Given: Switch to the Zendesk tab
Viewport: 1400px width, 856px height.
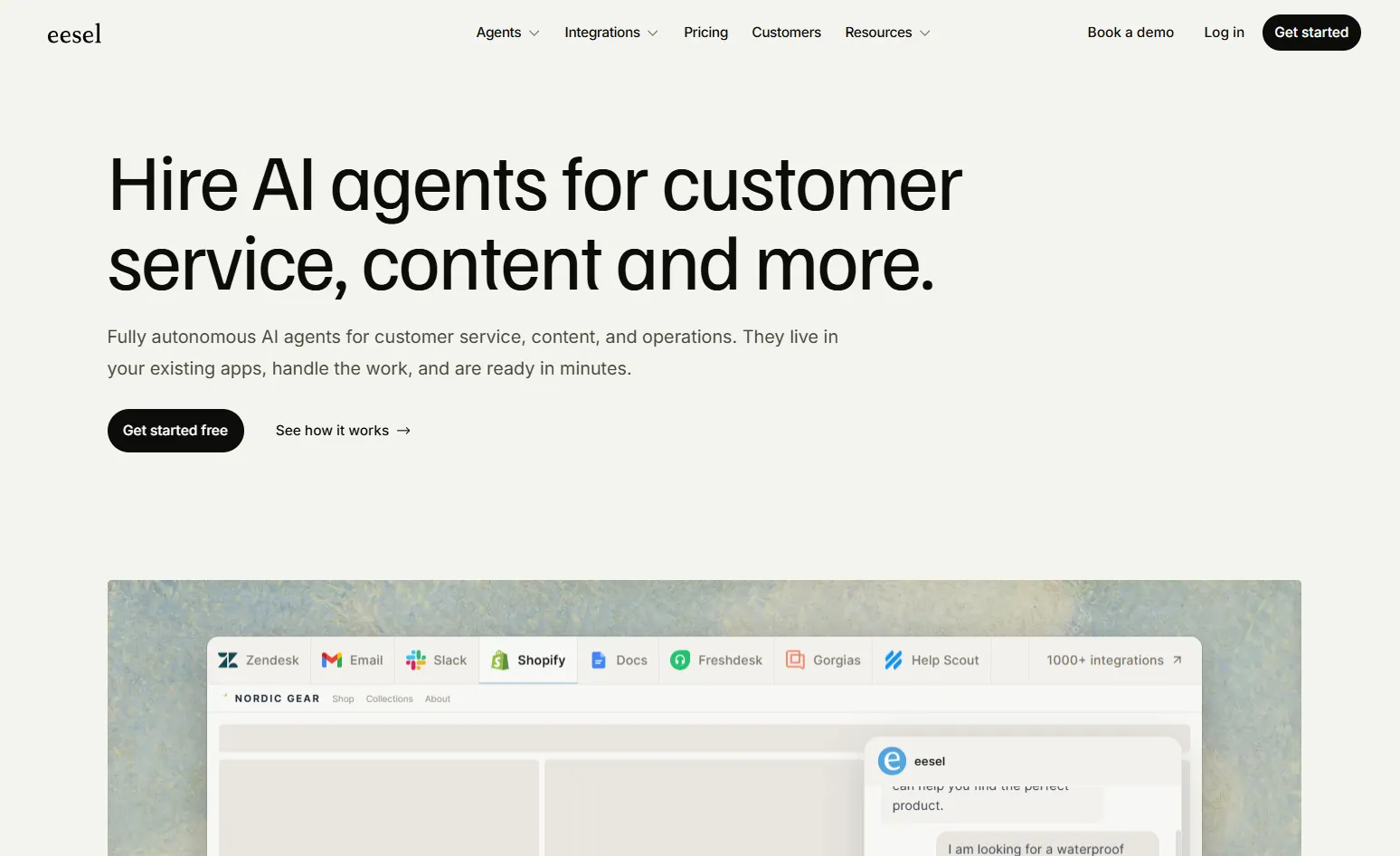Looking at the screenshot, I should tap(259, 661).
